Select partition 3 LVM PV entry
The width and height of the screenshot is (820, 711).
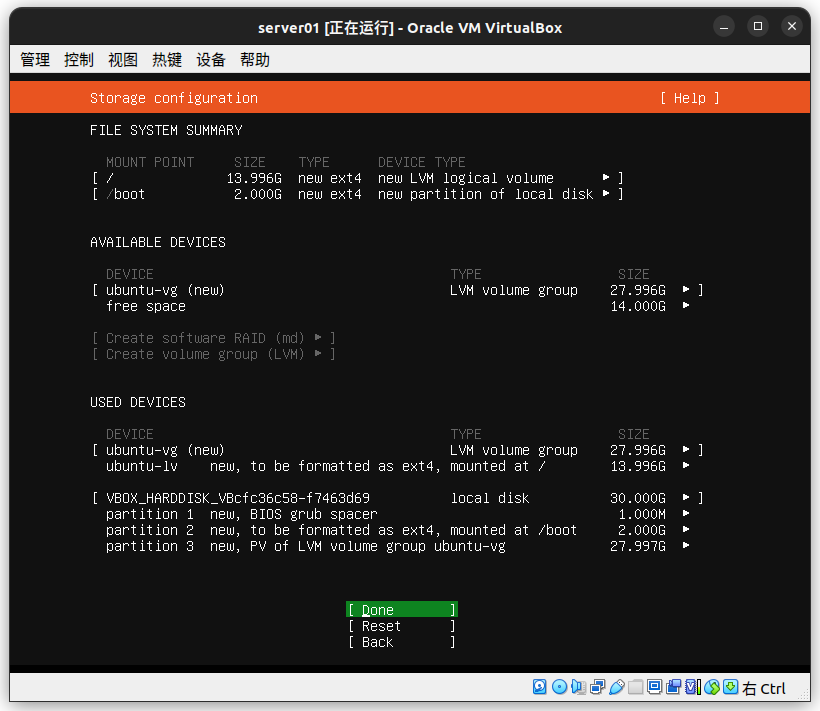397,546
